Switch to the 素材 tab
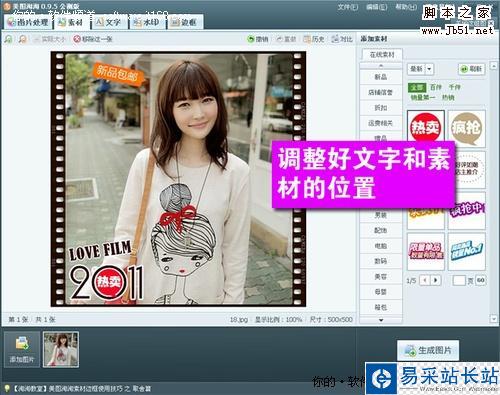The image size is (500, 395). [71, 22]
